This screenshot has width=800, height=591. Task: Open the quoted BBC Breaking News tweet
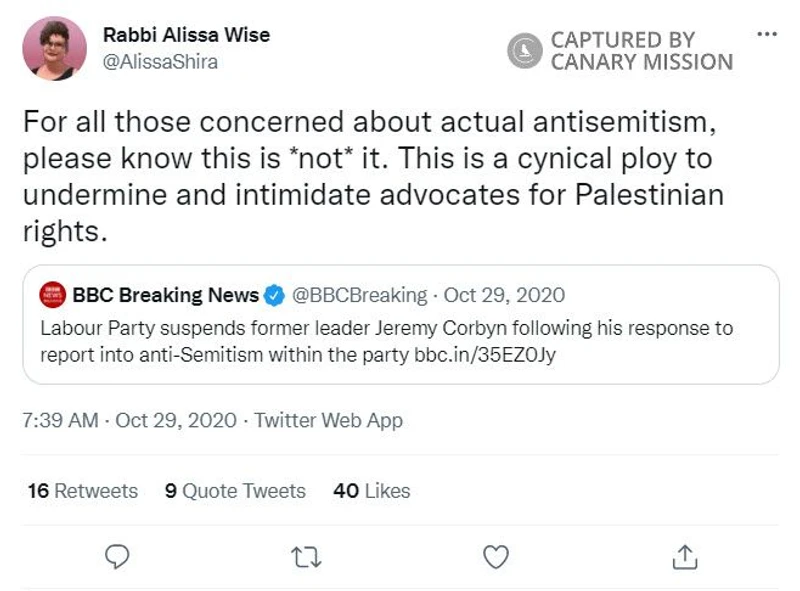[400, 340]
